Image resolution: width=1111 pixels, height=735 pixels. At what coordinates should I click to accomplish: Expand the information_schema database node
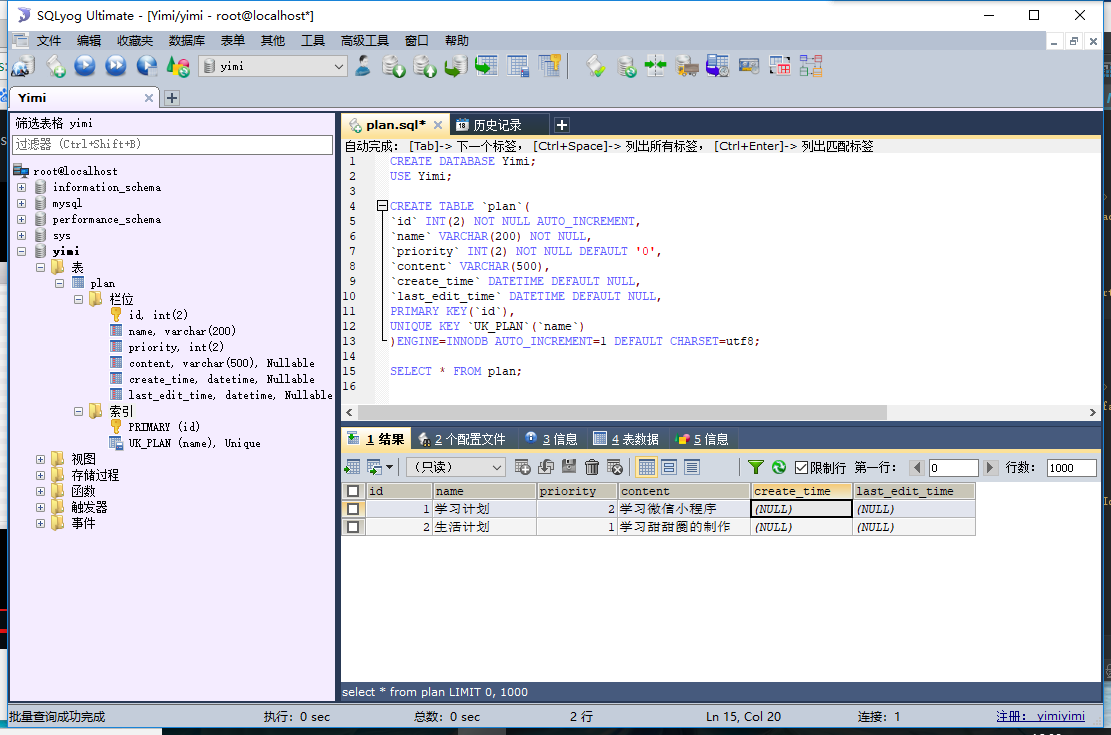[x=21, y=187]
